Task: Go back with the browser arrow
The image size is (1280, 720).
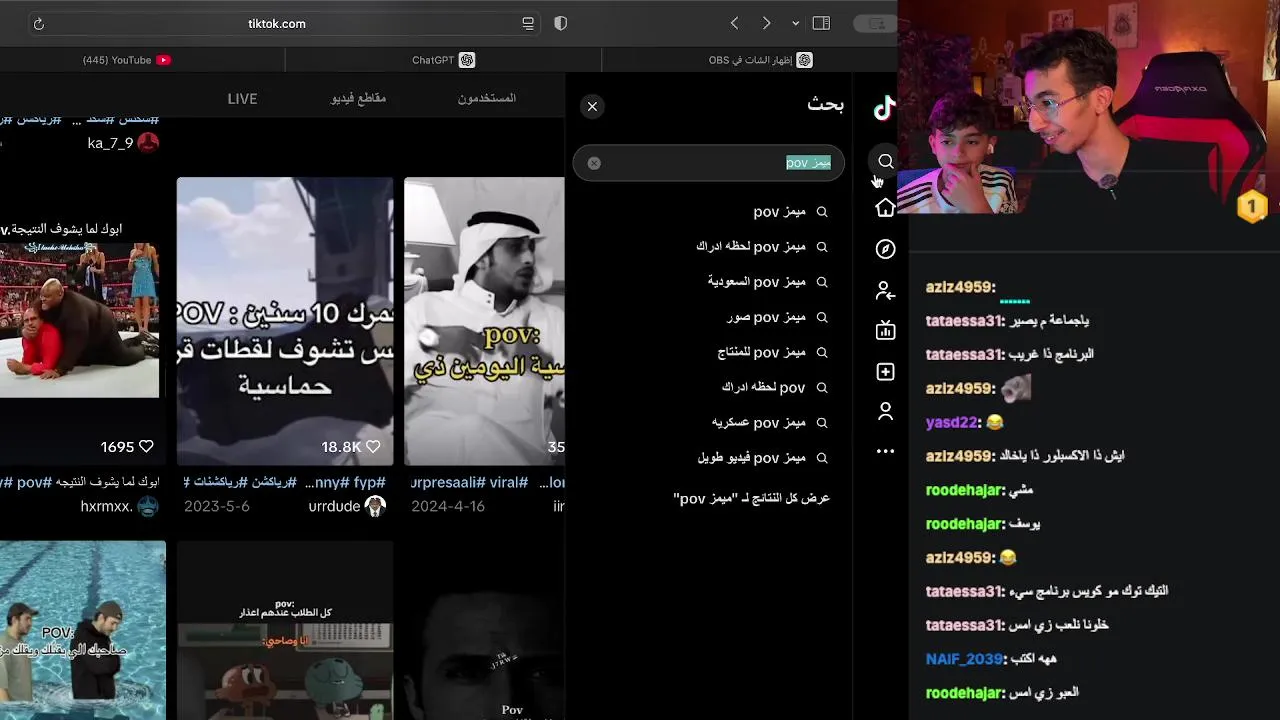Action: point(735,23)
